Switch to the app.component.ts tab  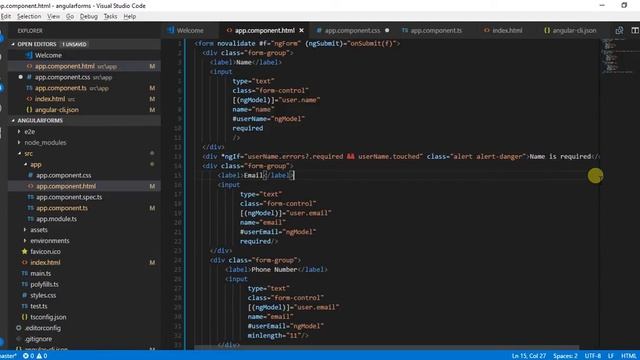click(x=436, y=30)
